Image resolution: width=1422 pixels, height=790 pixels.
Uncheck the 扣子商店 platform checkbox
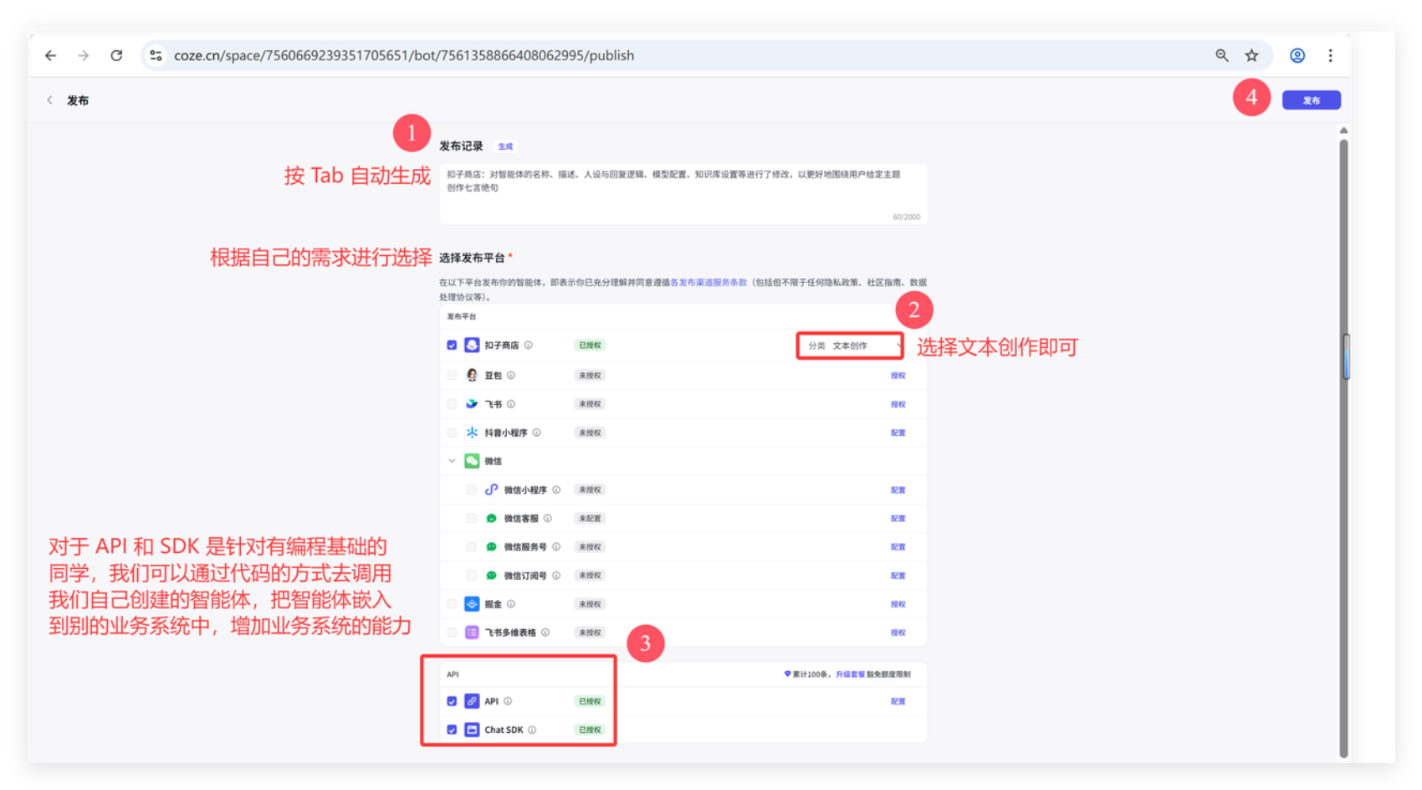pyautogui.click(x=452, y=345)
